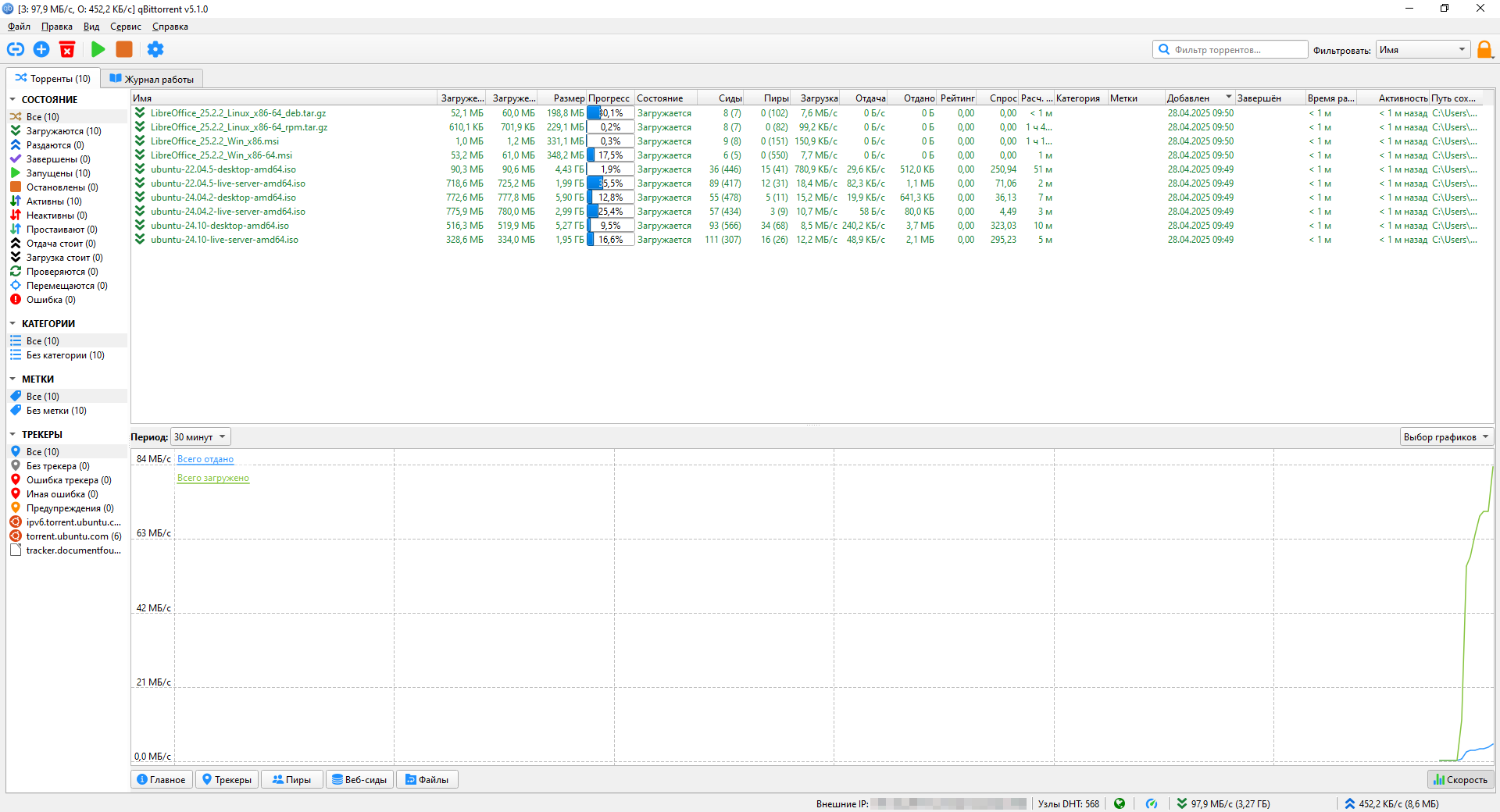This screenshot has width=1500, height=812.
Task: Click the 35,5% progress bar
Action: pyautogui.click(x=610, y=183)
